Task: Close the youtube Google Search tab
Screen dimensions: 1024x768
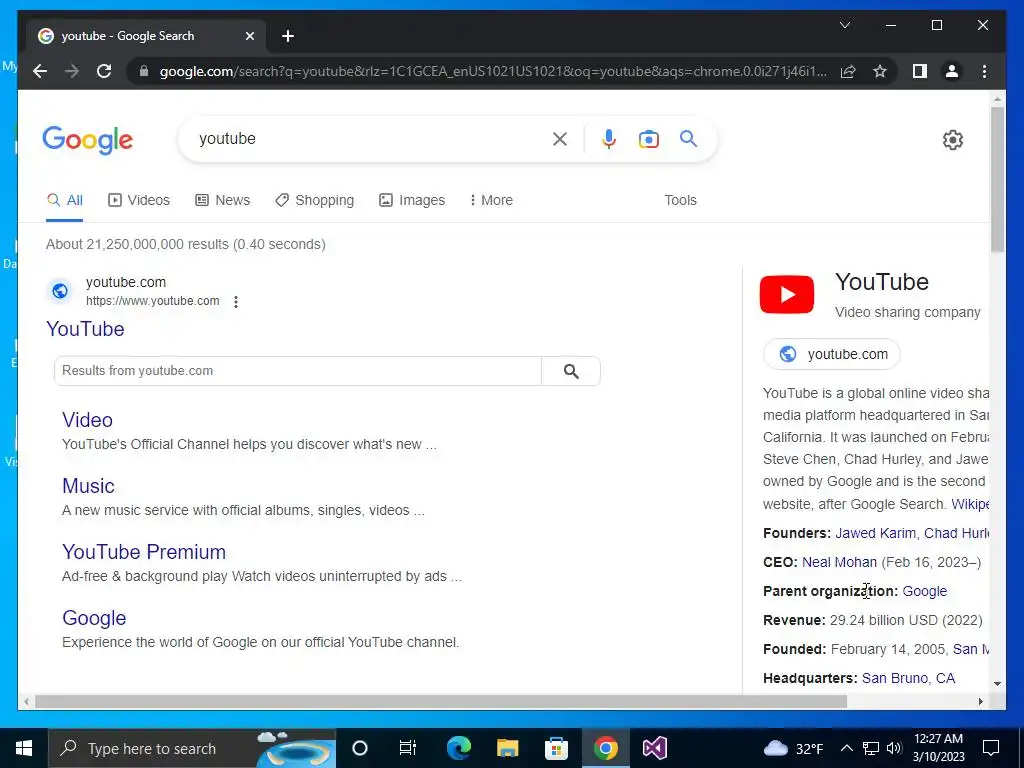Action: tap(249, 36)
